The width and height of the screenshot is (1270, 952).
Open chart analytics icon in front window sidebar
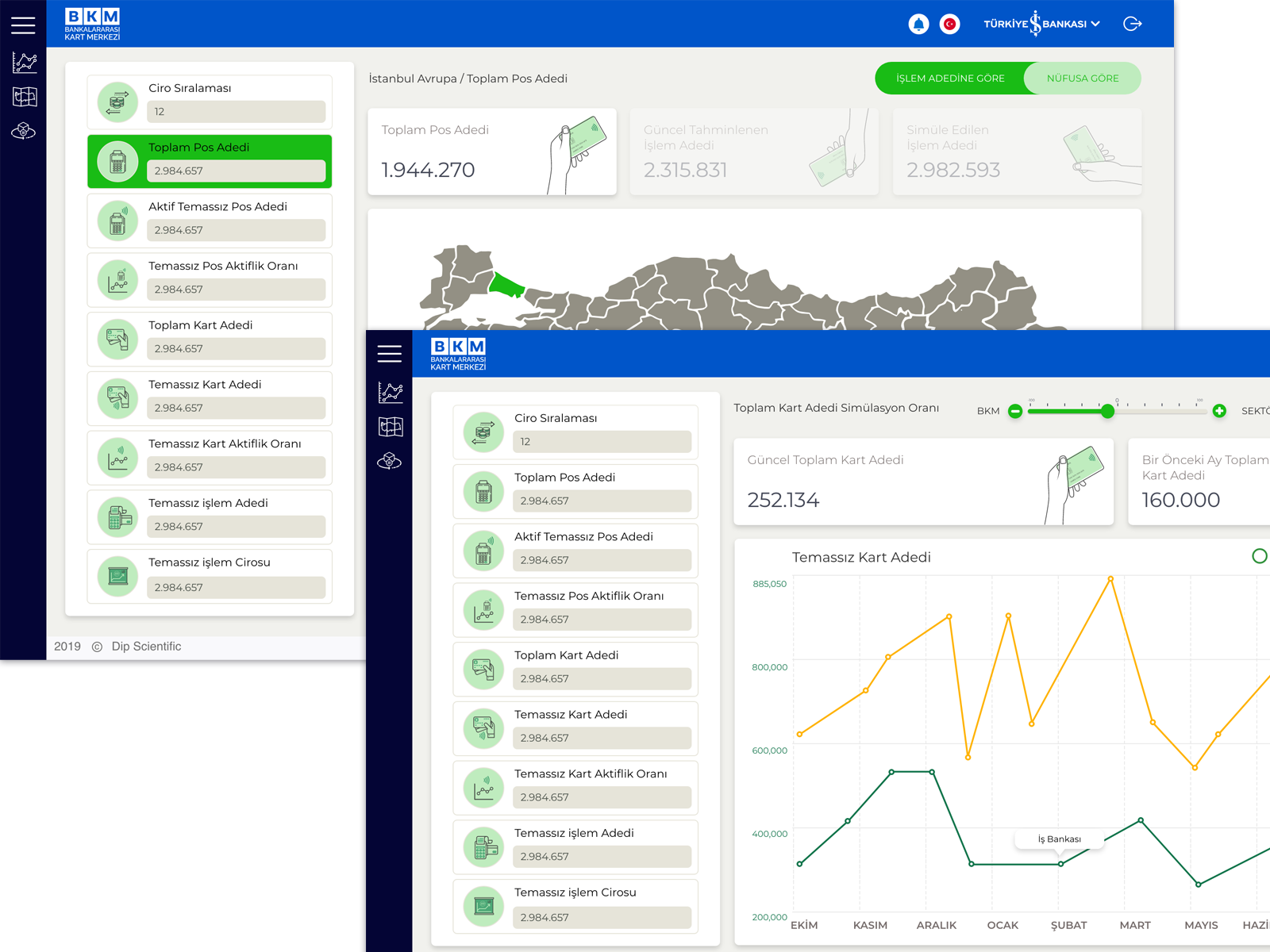tap(391, 393)
